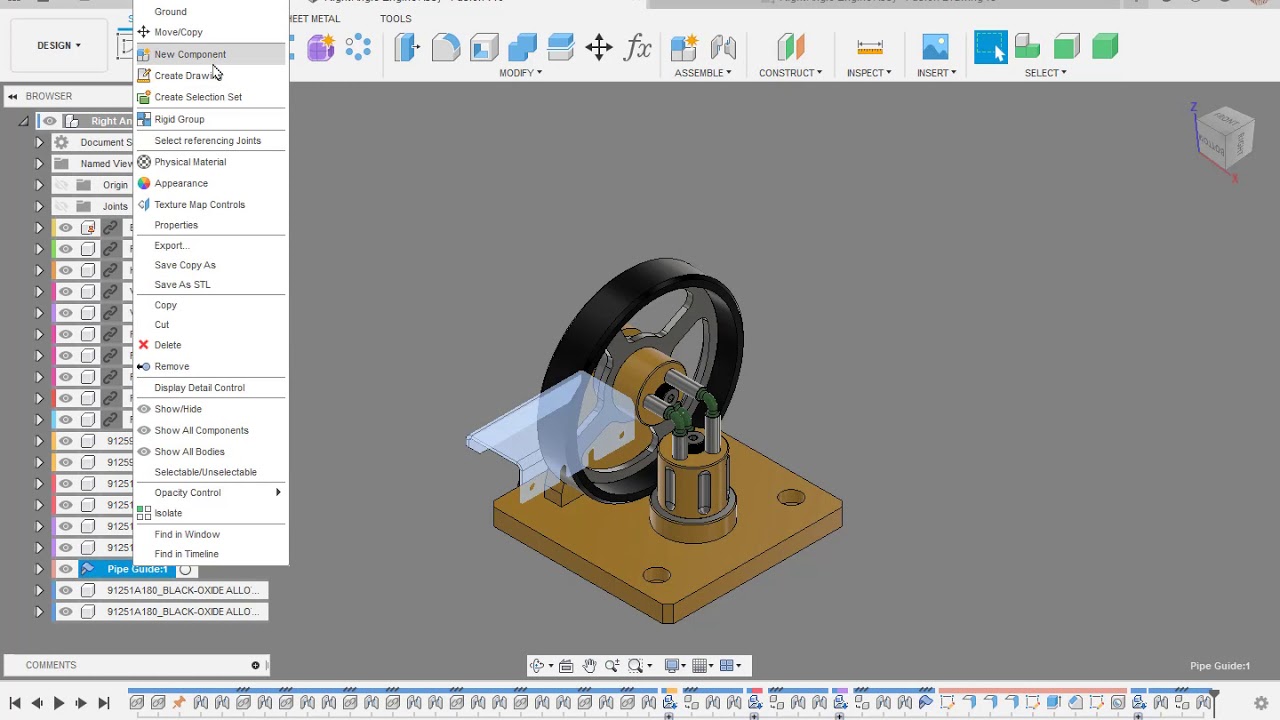Jump to end of timeline
This screenshot has height=720, width=1280.
click(104, 703)
